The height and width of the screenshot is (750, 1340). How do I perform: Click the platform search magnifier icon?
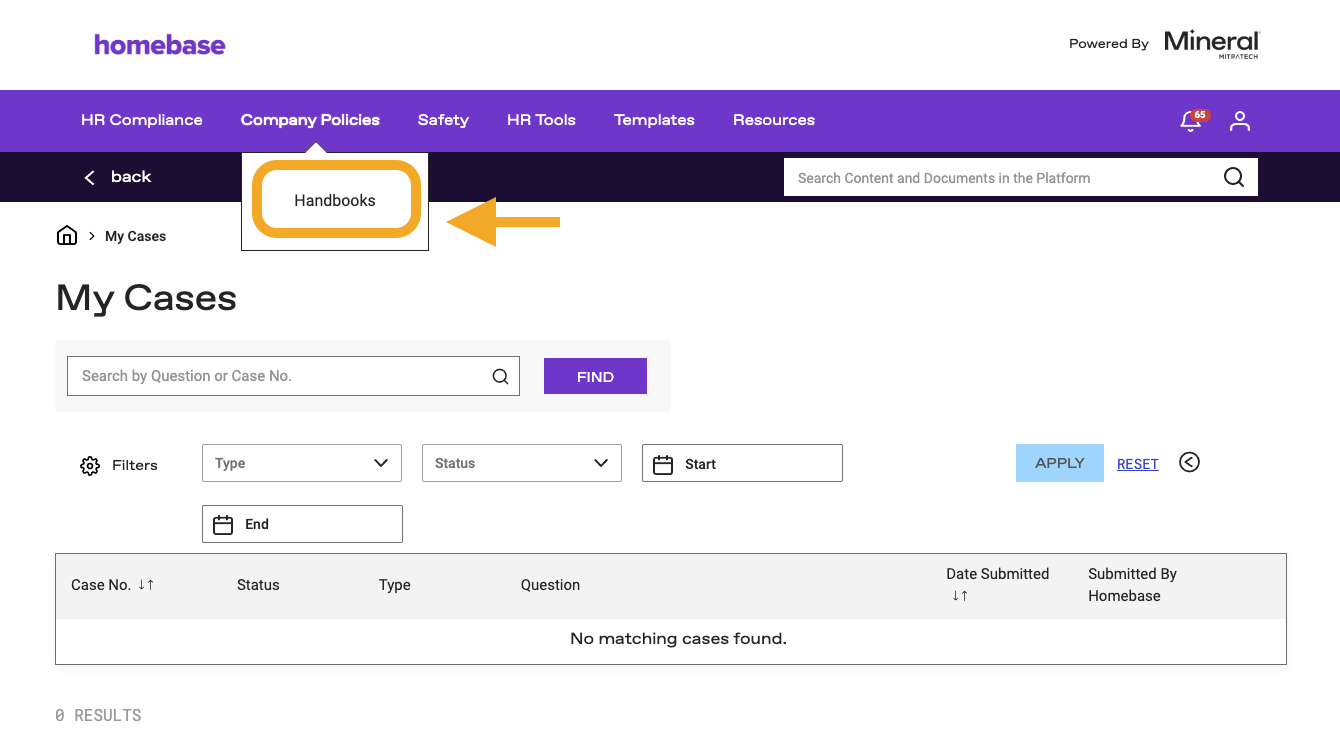(x=1234, y=178)
